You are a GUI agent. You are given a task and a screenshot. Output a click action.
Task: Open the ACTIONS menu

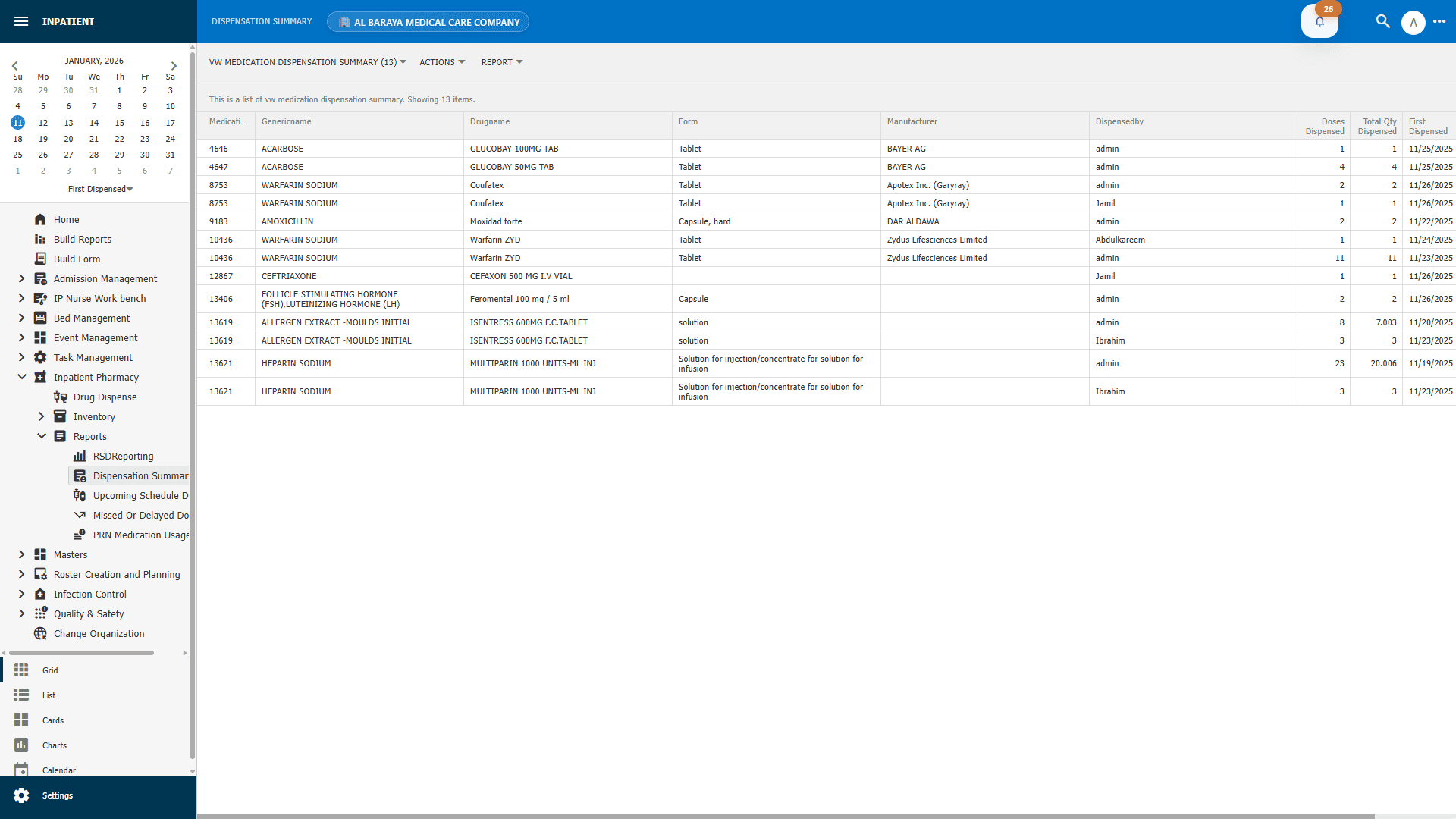pos(441,62)
